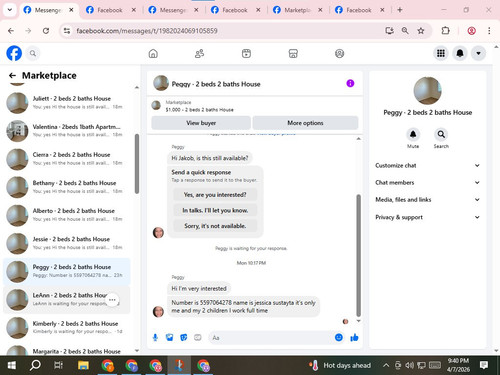Expand Customize chat section
This screenshot has height=375, width=500.
[x=427, y=165]
